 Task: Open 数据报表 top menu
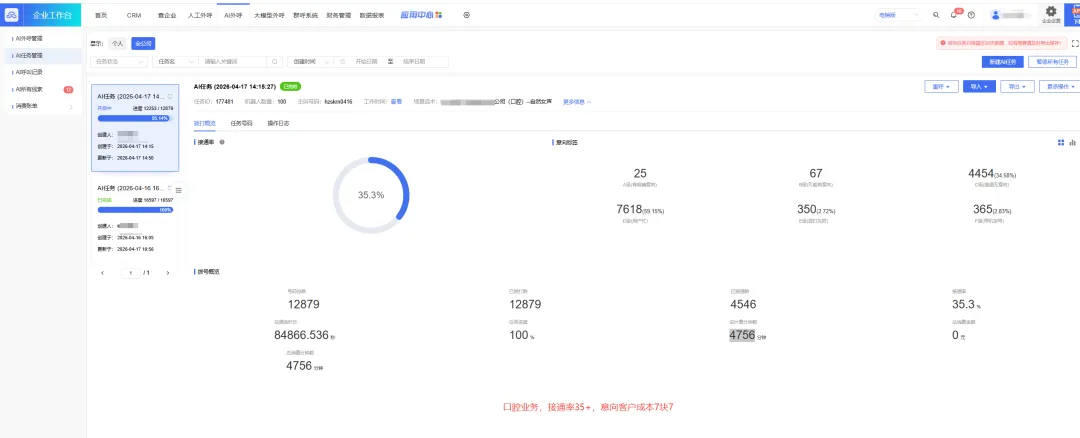click(372, 14)
